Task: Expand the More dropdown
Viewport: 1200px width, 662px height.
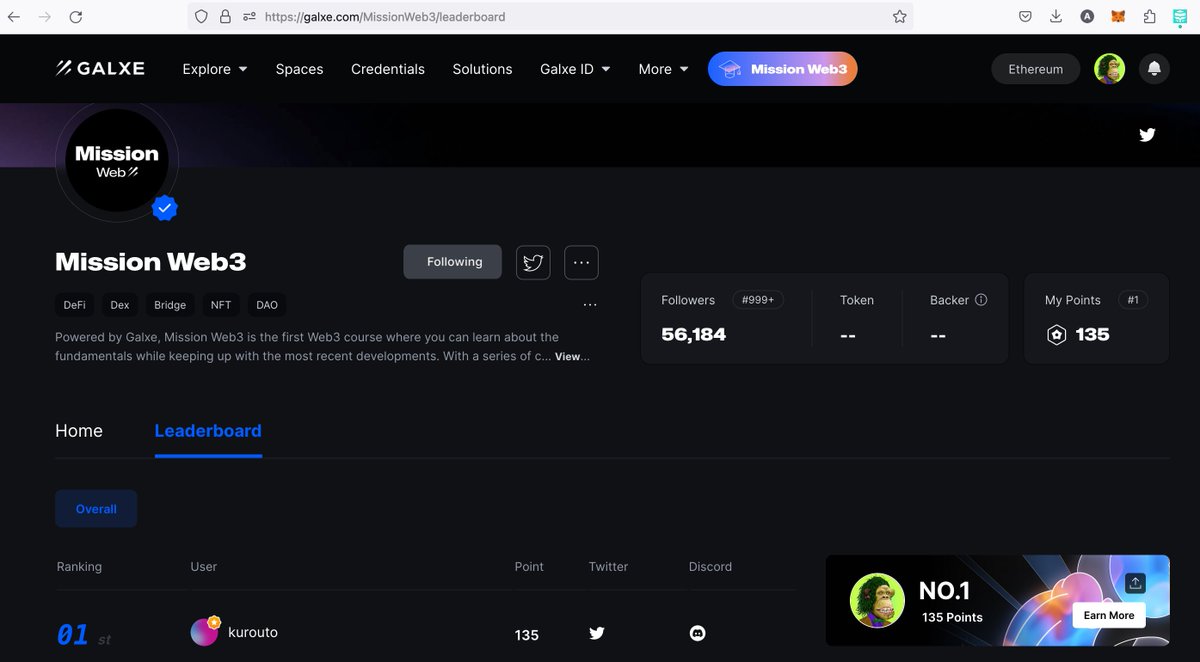Action: point(663,69)
